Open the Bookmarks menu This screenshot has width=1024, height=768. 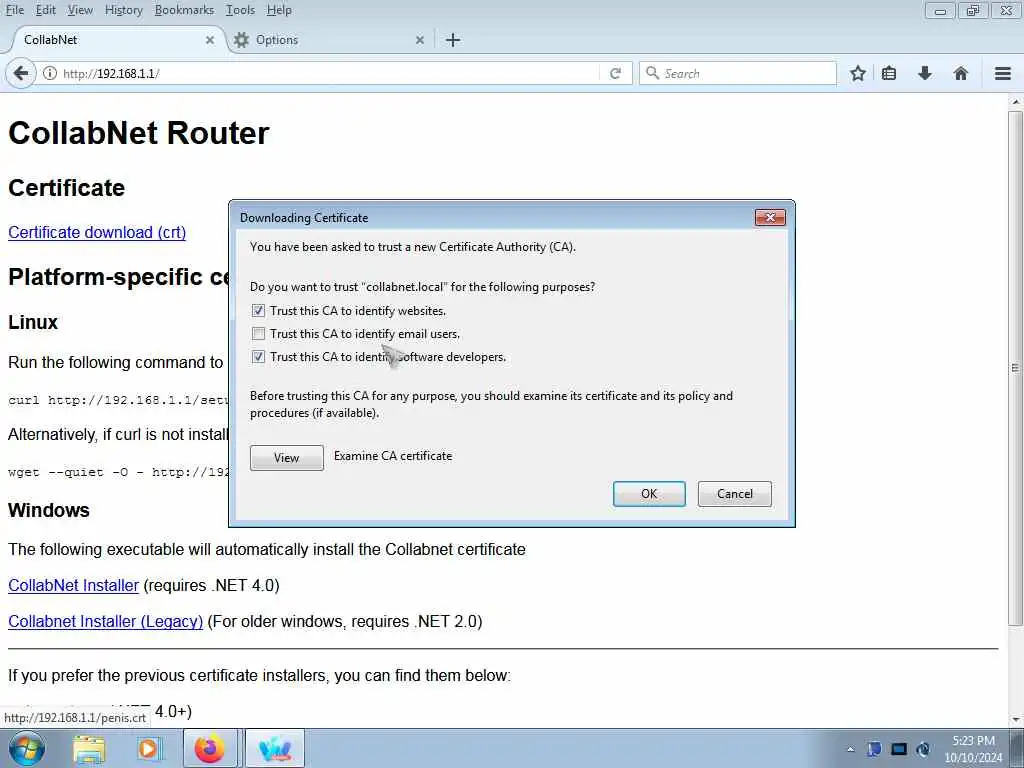tap(184, 10)
